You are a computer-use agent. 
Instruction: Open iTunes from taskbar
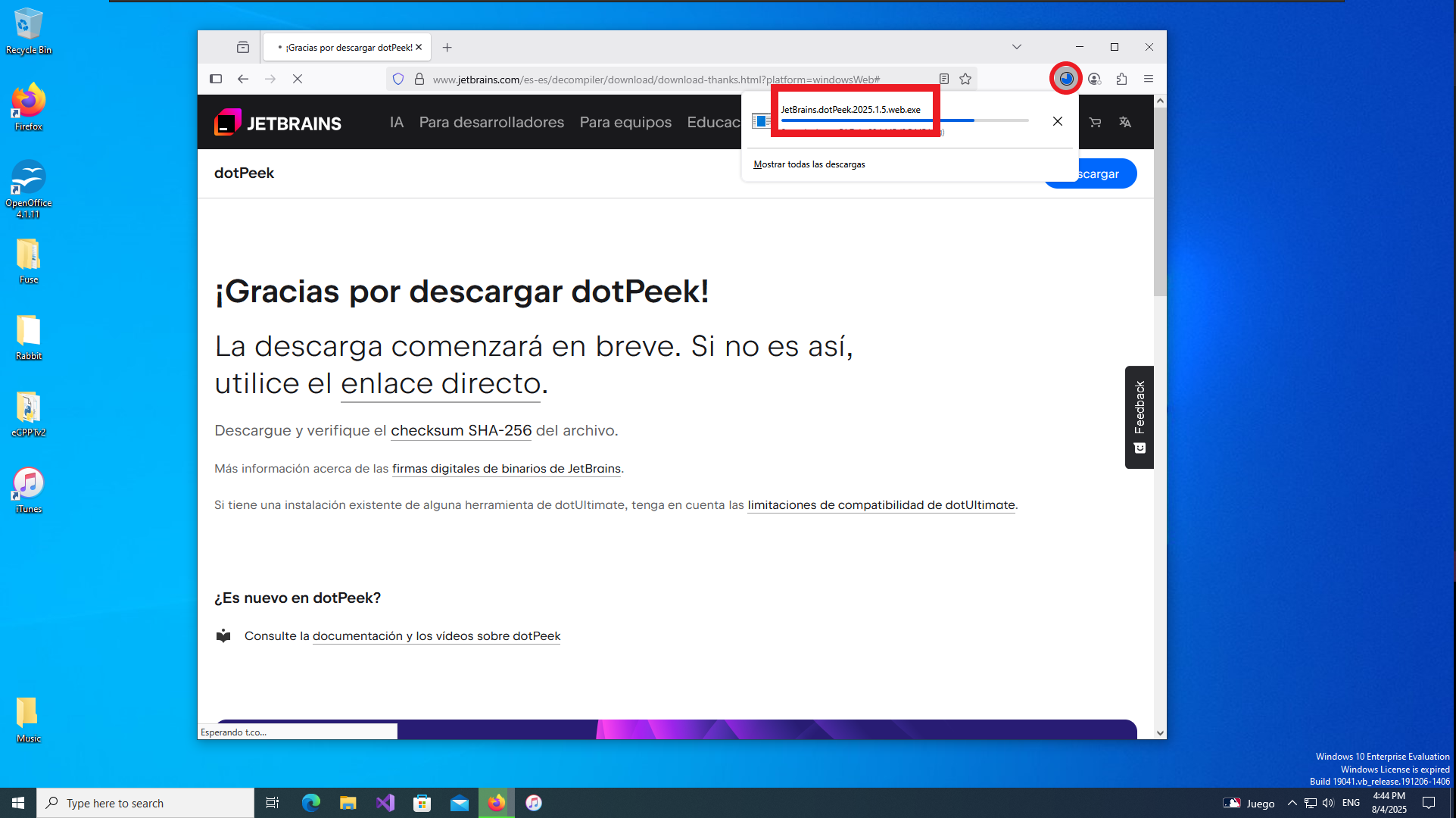coord(534,803)
